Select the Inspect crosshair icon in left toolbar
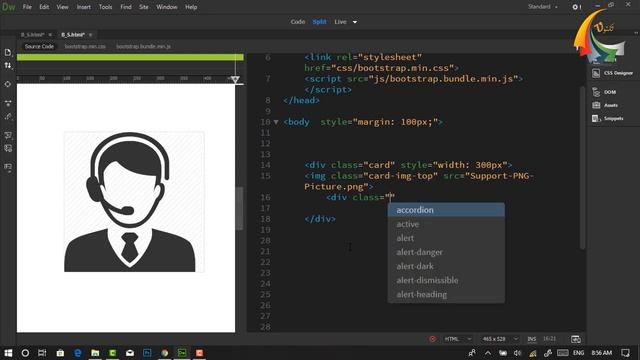Viewport: 640px width, 360px height. 8,84
